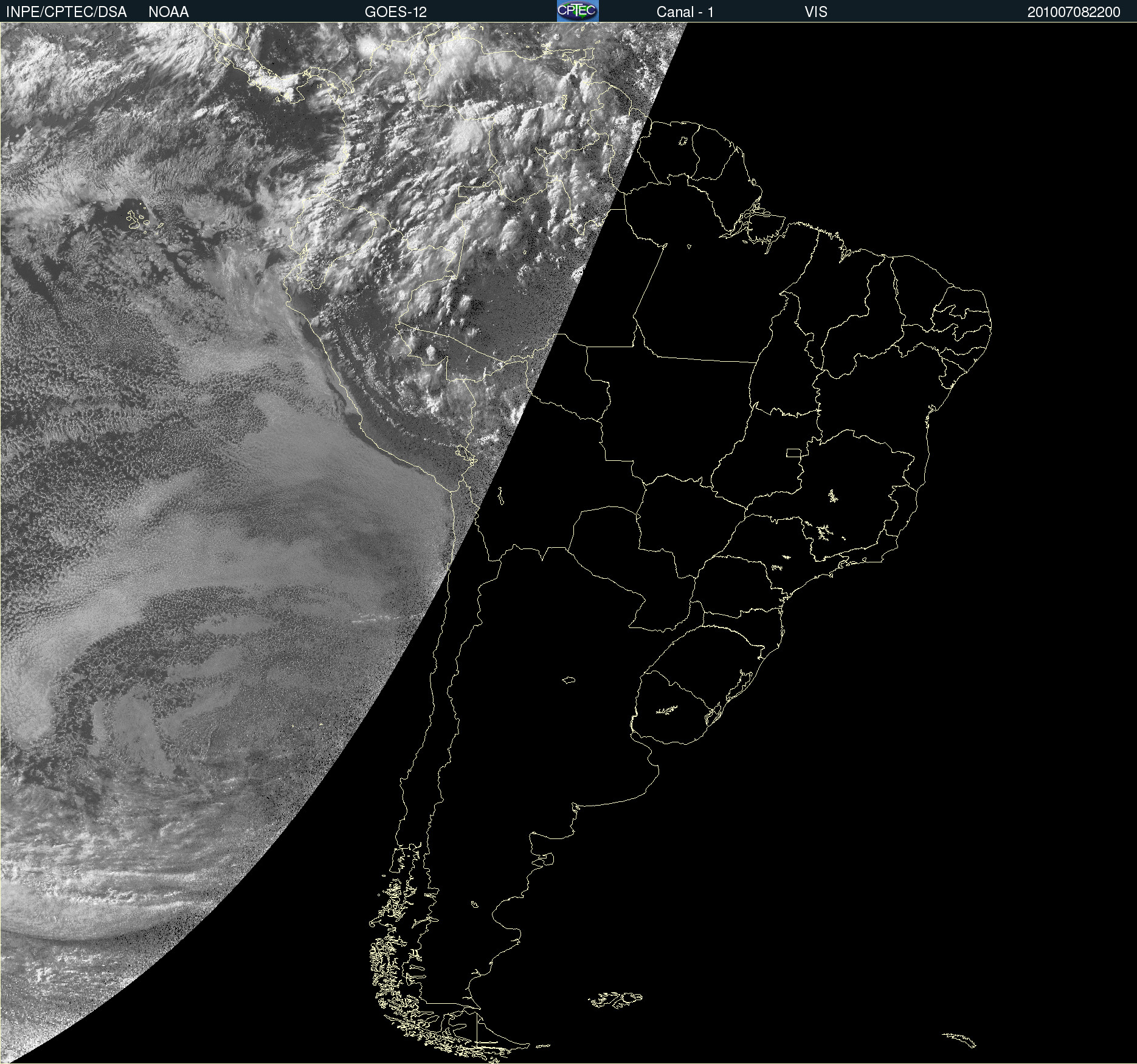Select the VIS band label
The width and height of the screenshot is (1137, 1064).
coord(816,12)
